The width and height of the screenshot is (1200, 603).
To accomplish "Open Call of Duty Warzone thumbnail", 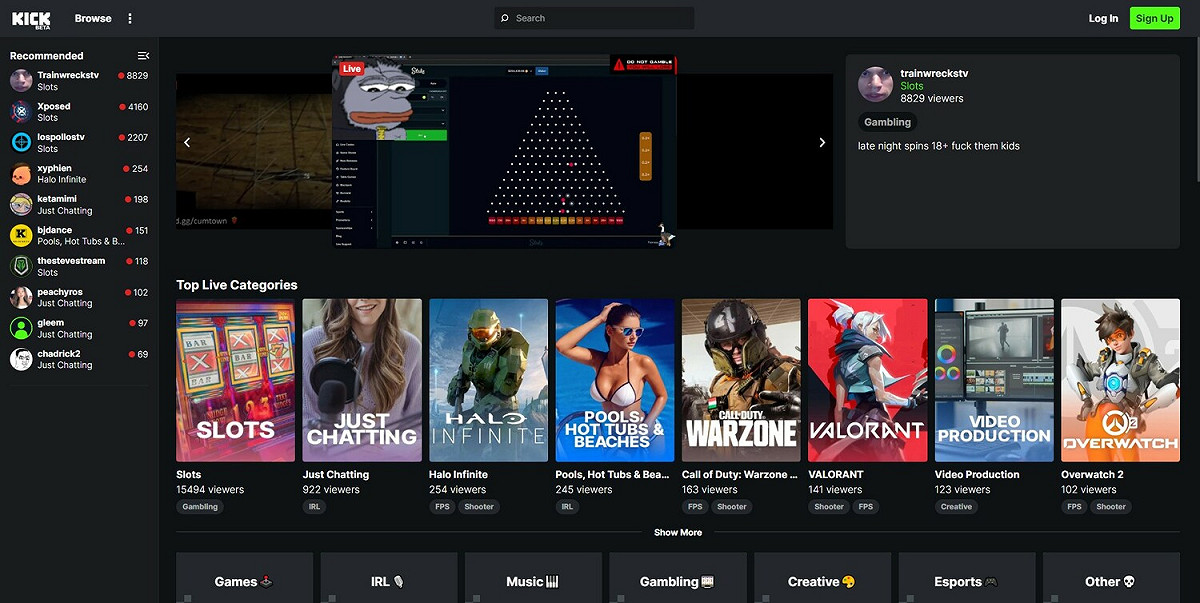I will click(741, 380).
